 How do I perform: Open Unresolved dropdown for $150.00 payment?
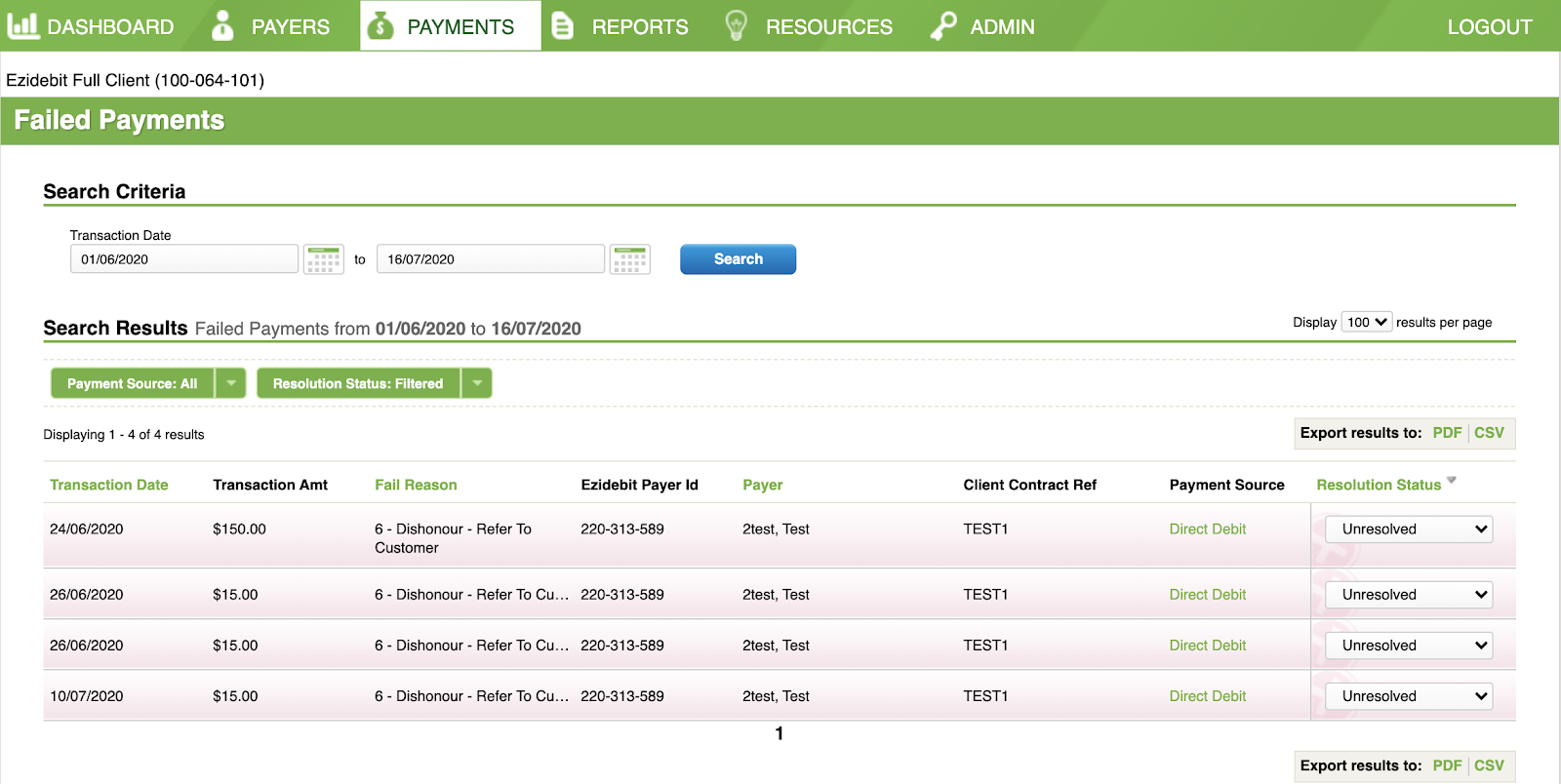click(x=1409, y=529)
